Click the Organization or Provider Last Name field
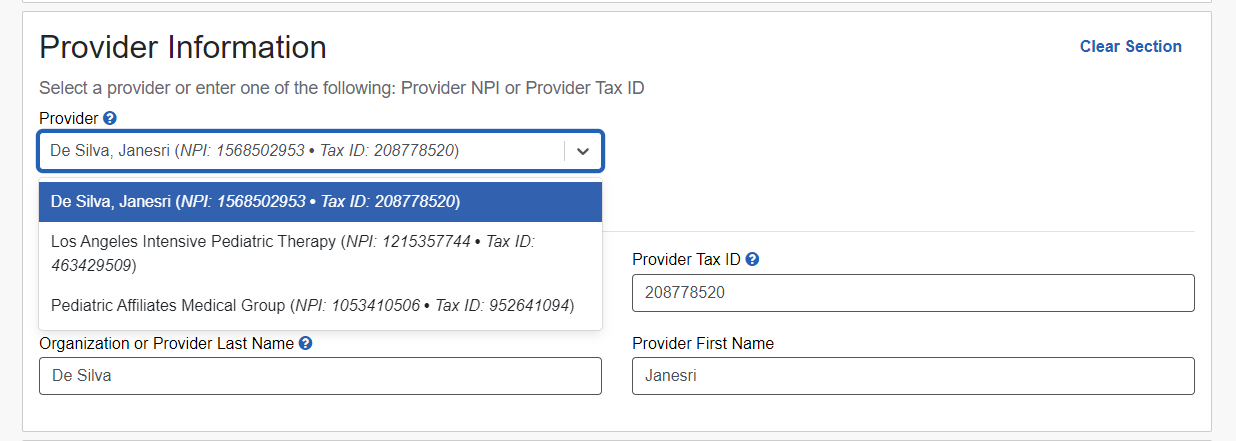Image resolution: width=1236 pixels, height=441 pixels. pyautogui.click(x=320, y=376)
